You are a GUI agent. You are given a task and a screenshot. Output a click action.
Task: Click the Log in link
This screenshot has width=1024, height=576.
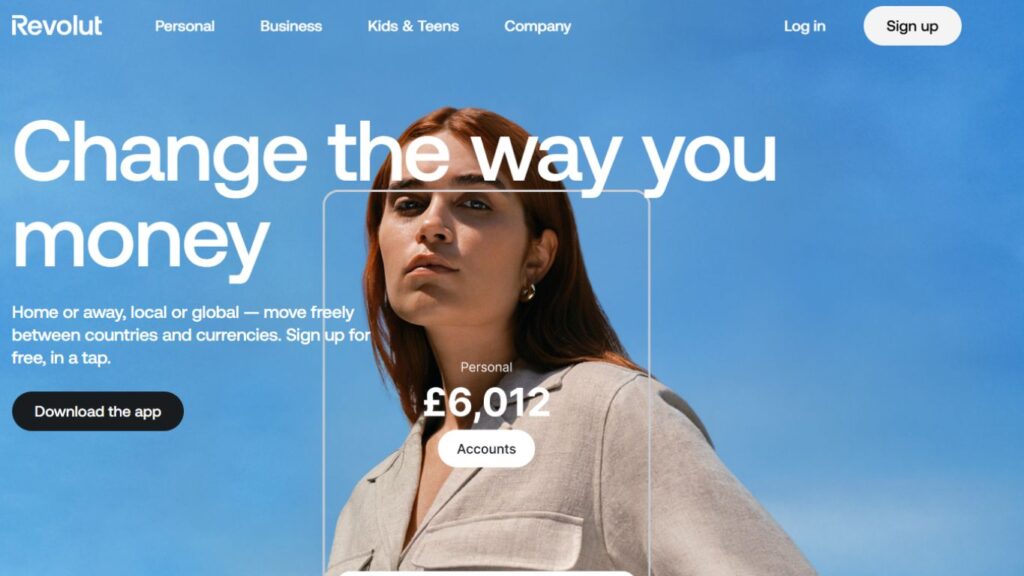805,26
